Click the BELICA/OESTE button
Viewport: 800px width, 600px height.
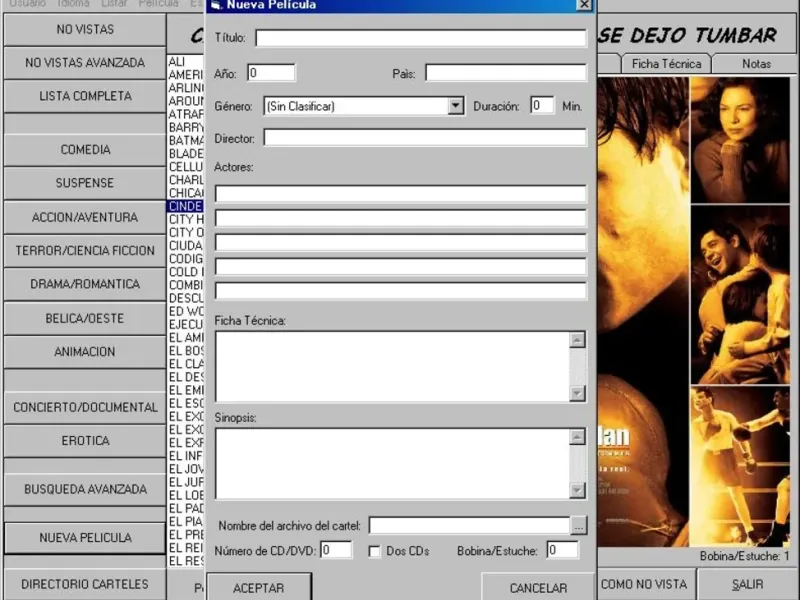click(x=85, y=318)
